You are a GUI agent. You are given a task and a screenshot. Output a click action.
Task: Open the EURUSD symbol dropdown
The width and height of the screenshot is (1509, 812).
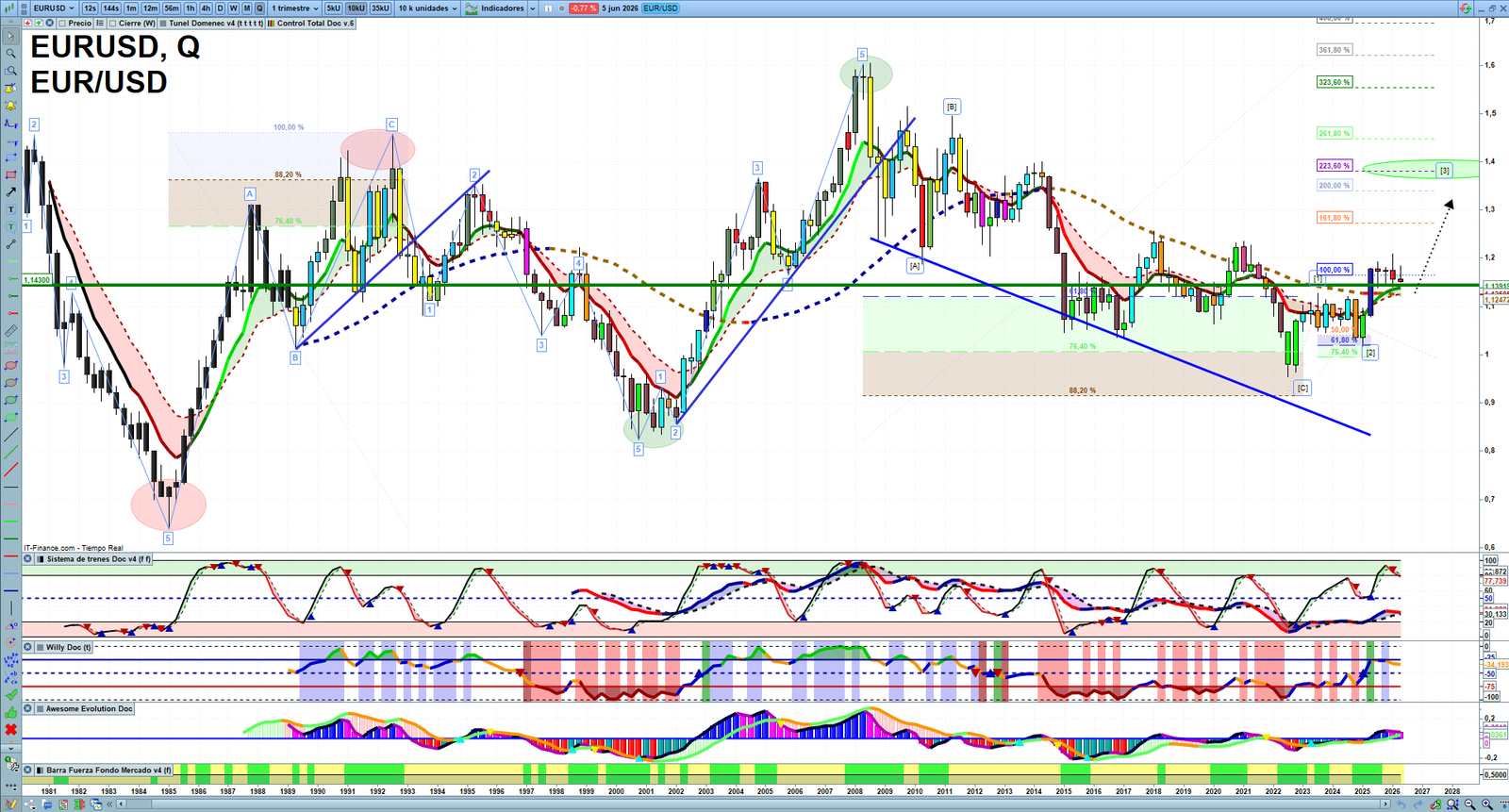tap(54, 8)
